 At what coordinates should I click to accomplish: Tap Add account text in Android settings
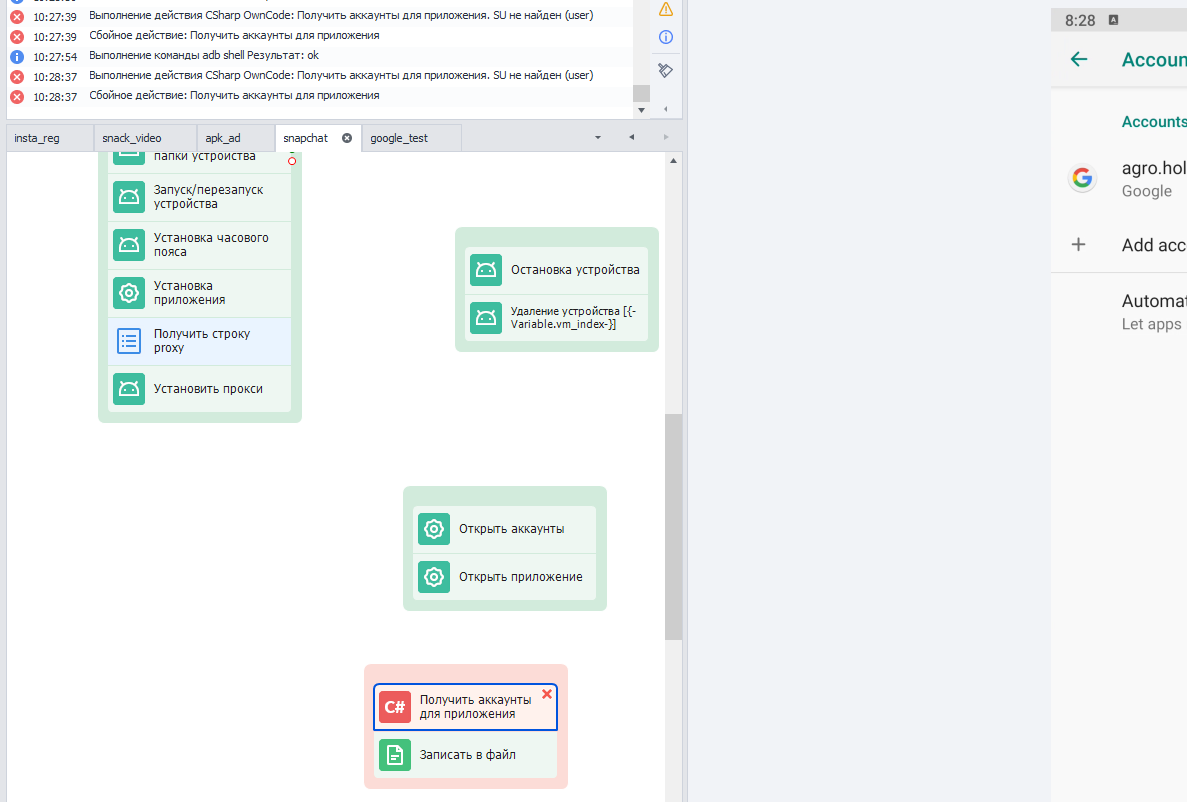[1154, 245]
